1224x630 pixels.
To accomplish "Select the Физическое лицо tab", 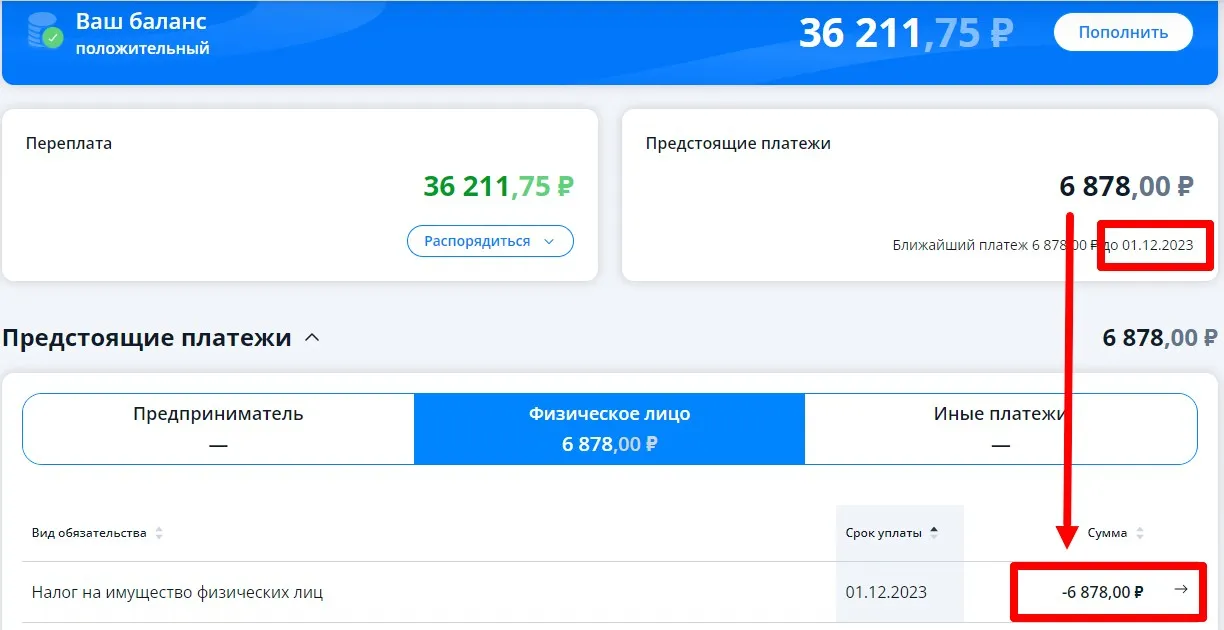I will [609, 428].
